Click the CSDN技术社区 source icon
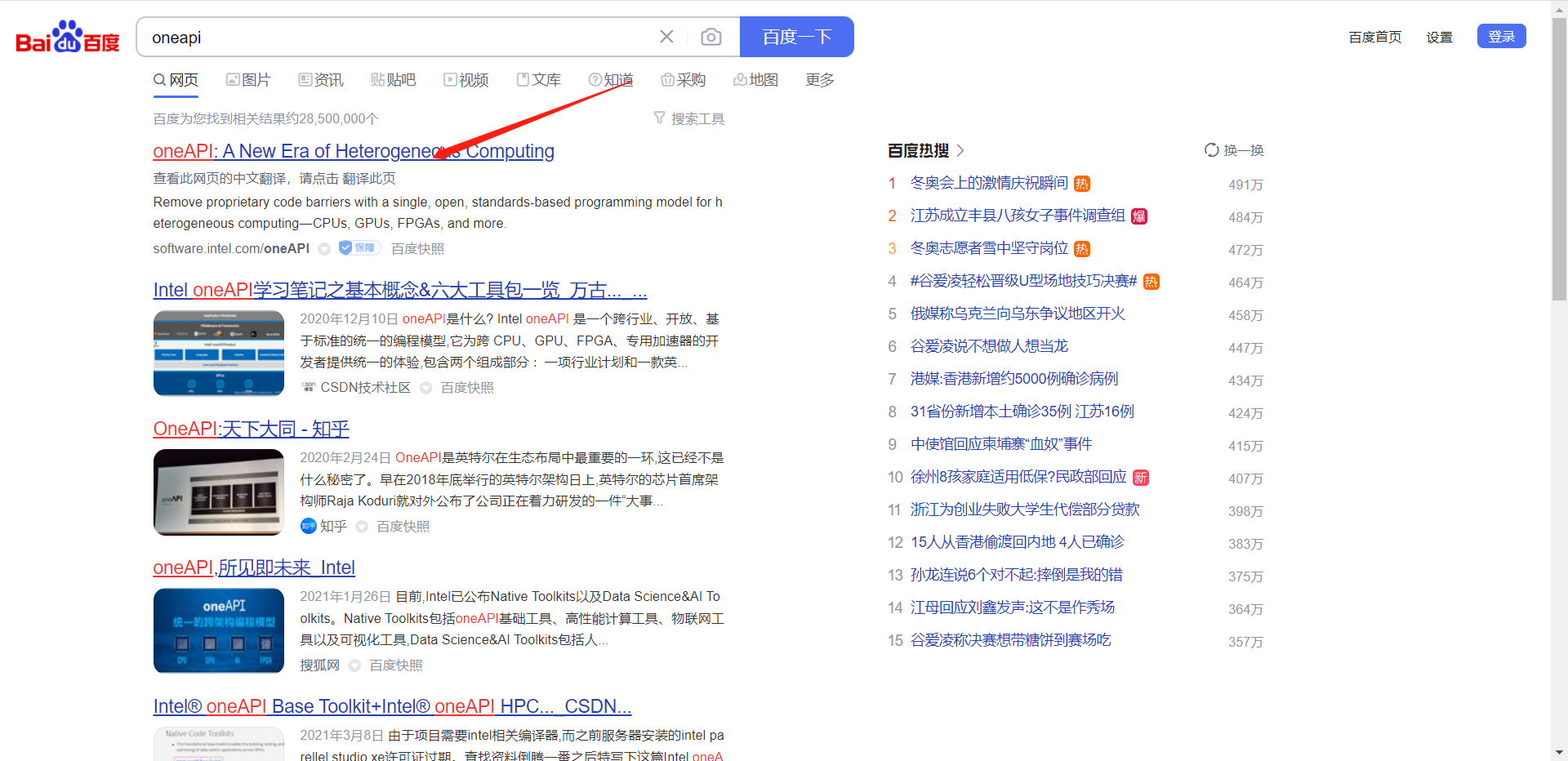This screenshot has width=1568, height=761. [x=308, y=387]
